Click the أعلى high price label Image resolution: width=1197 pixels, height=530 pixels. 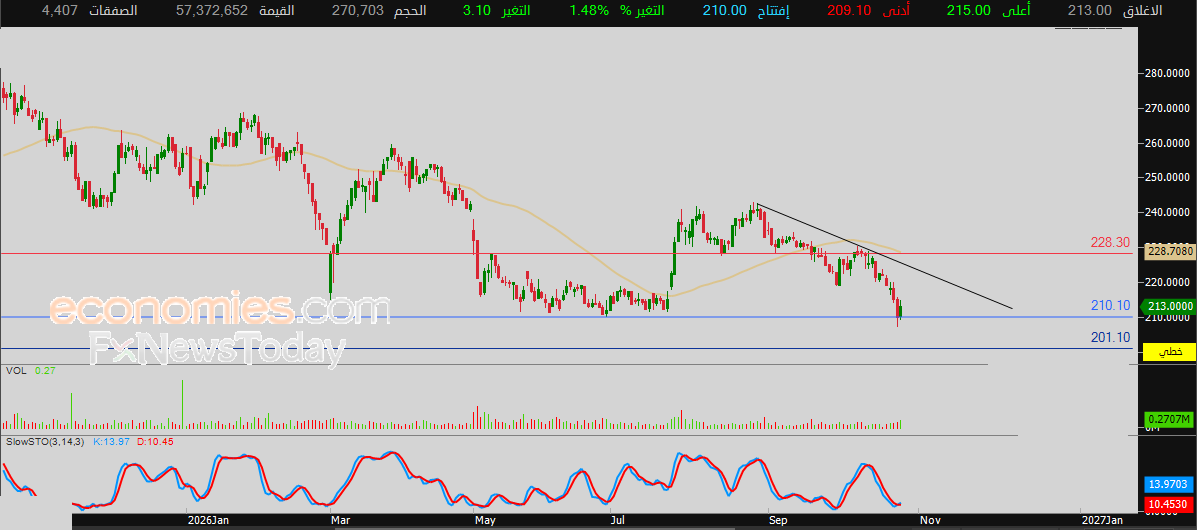1018,11
